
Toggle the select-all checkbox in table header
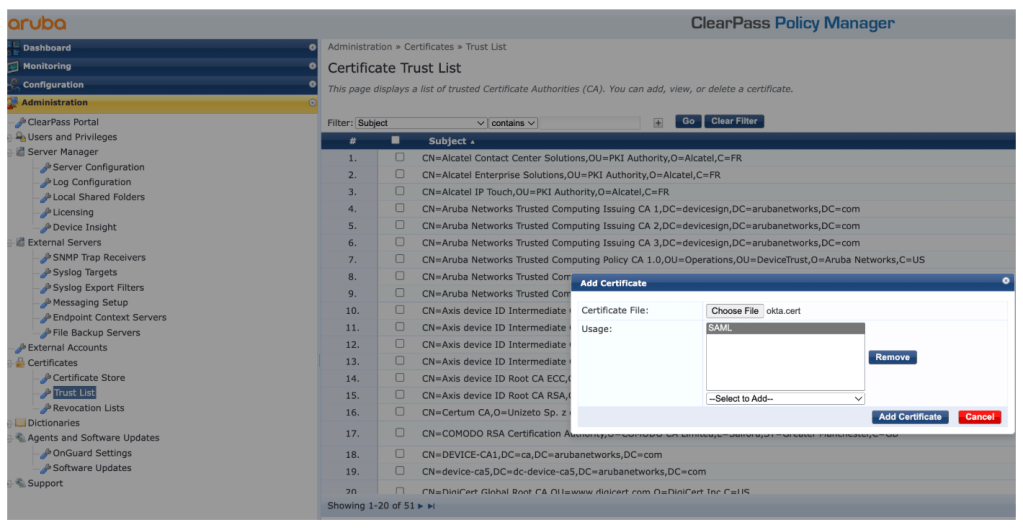tap(396, 141)
